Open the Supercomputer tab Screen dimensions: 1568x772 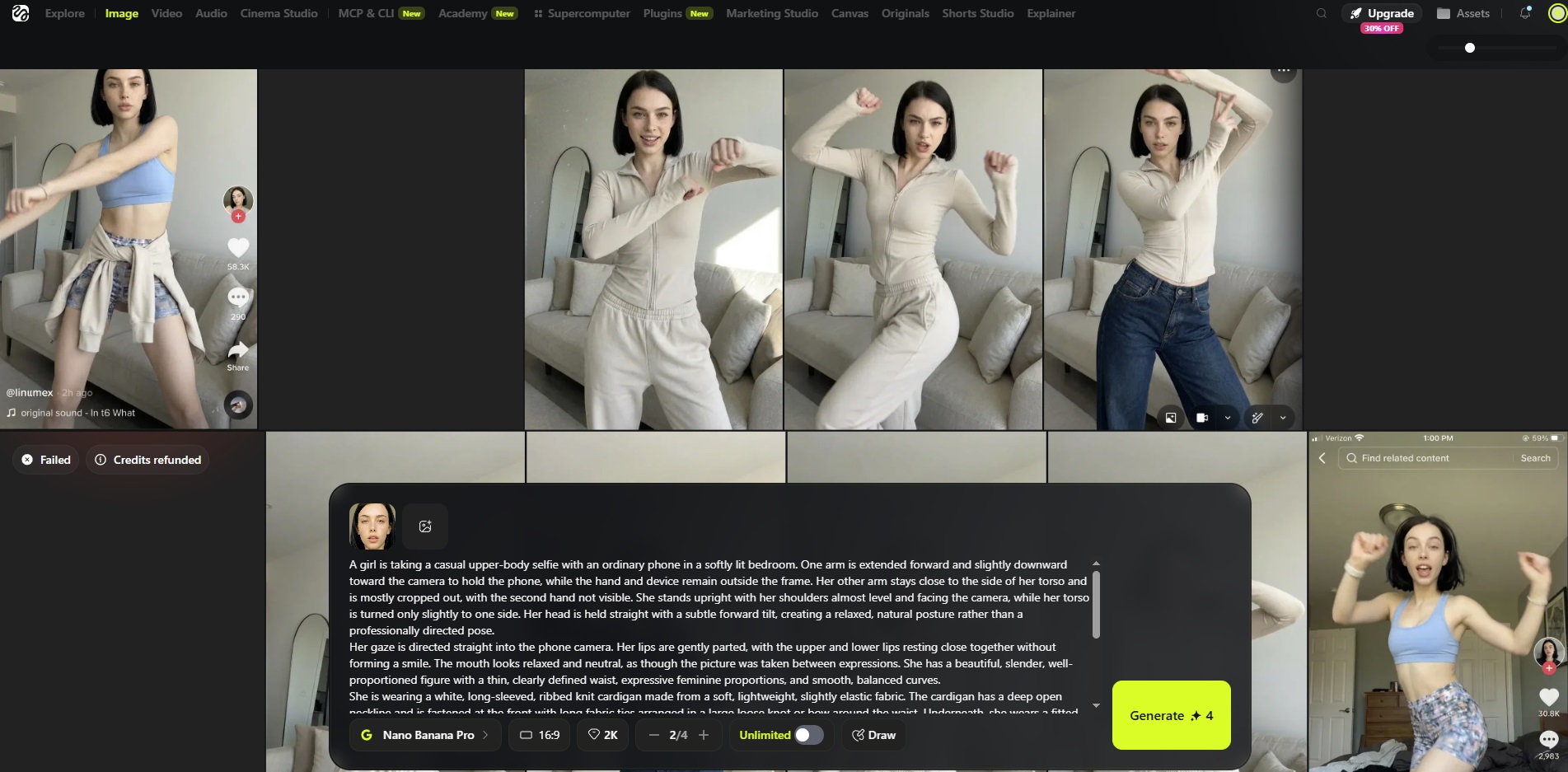(582, 13)
